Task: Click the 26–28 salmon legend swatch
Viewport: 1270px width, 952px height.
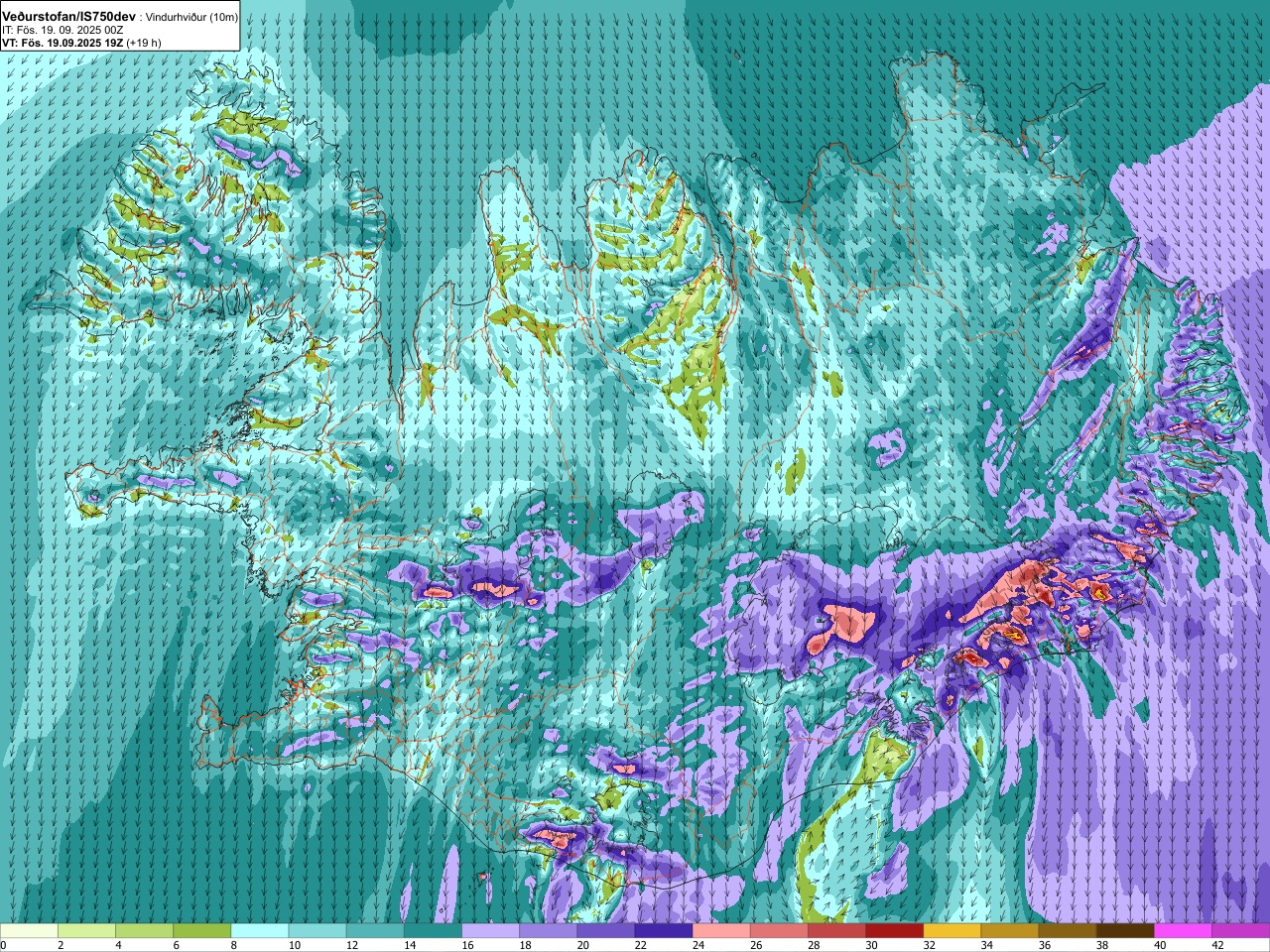Action: click(x=779, y=931)
